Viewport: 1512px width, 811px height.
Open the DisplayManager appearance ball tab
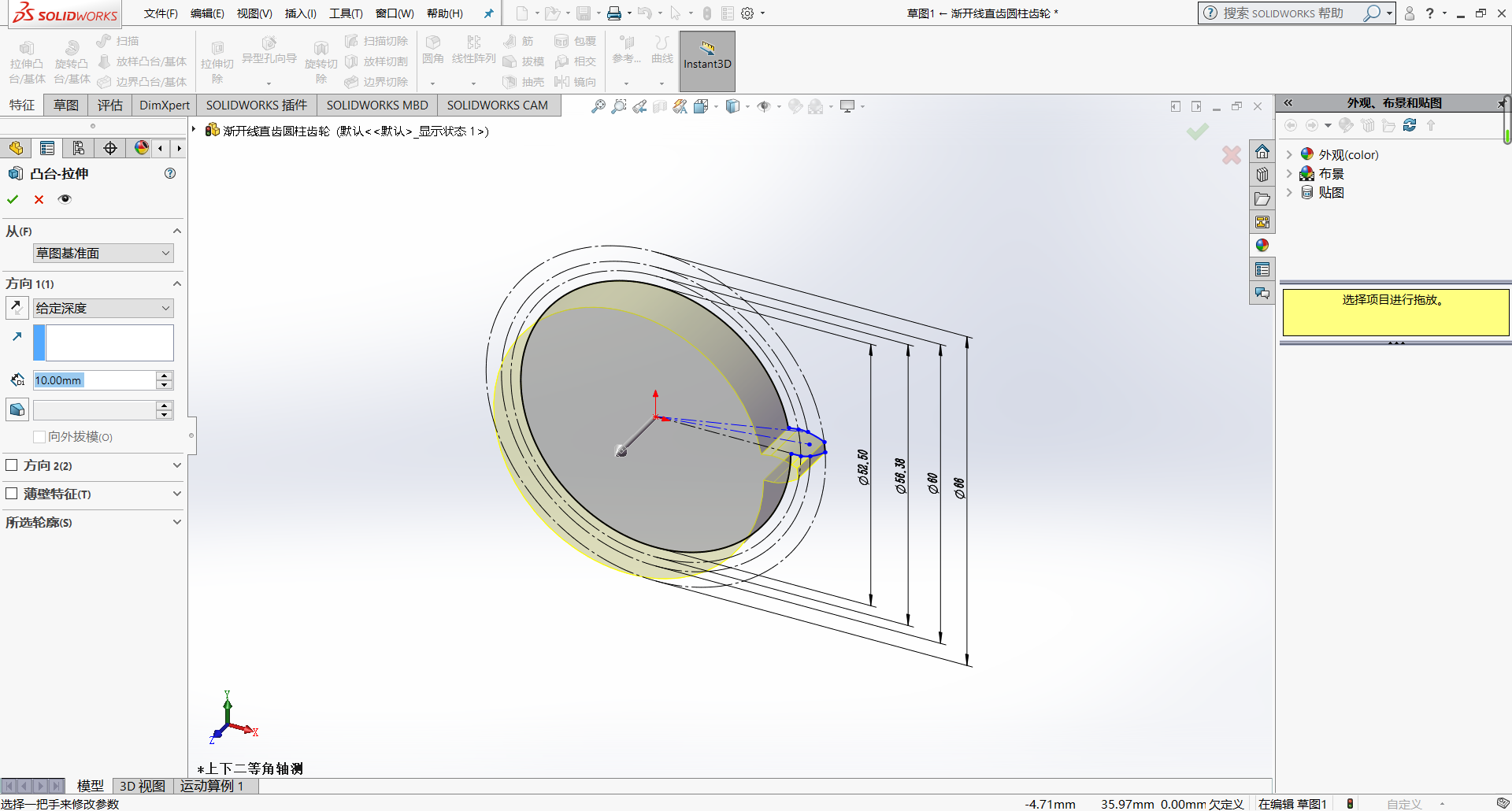click(142, 148)
